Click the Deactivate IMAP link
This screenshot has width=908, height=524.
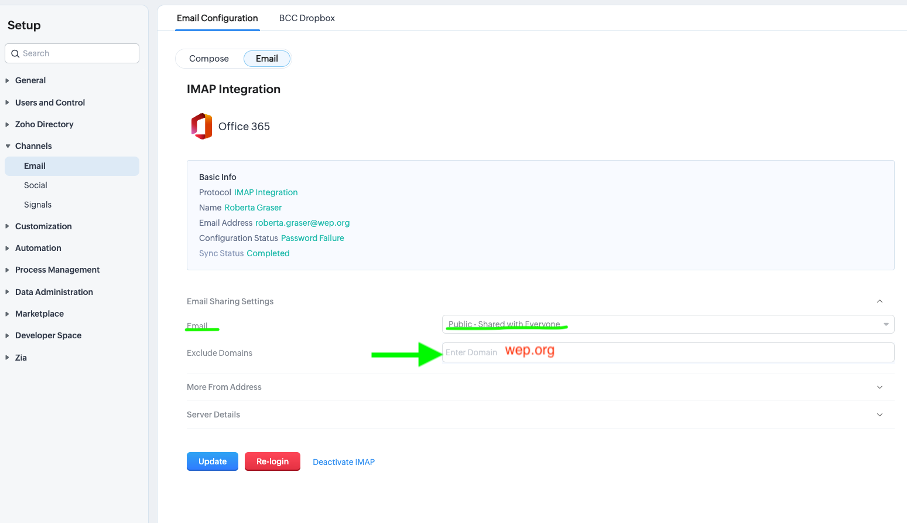coord(343,462)
